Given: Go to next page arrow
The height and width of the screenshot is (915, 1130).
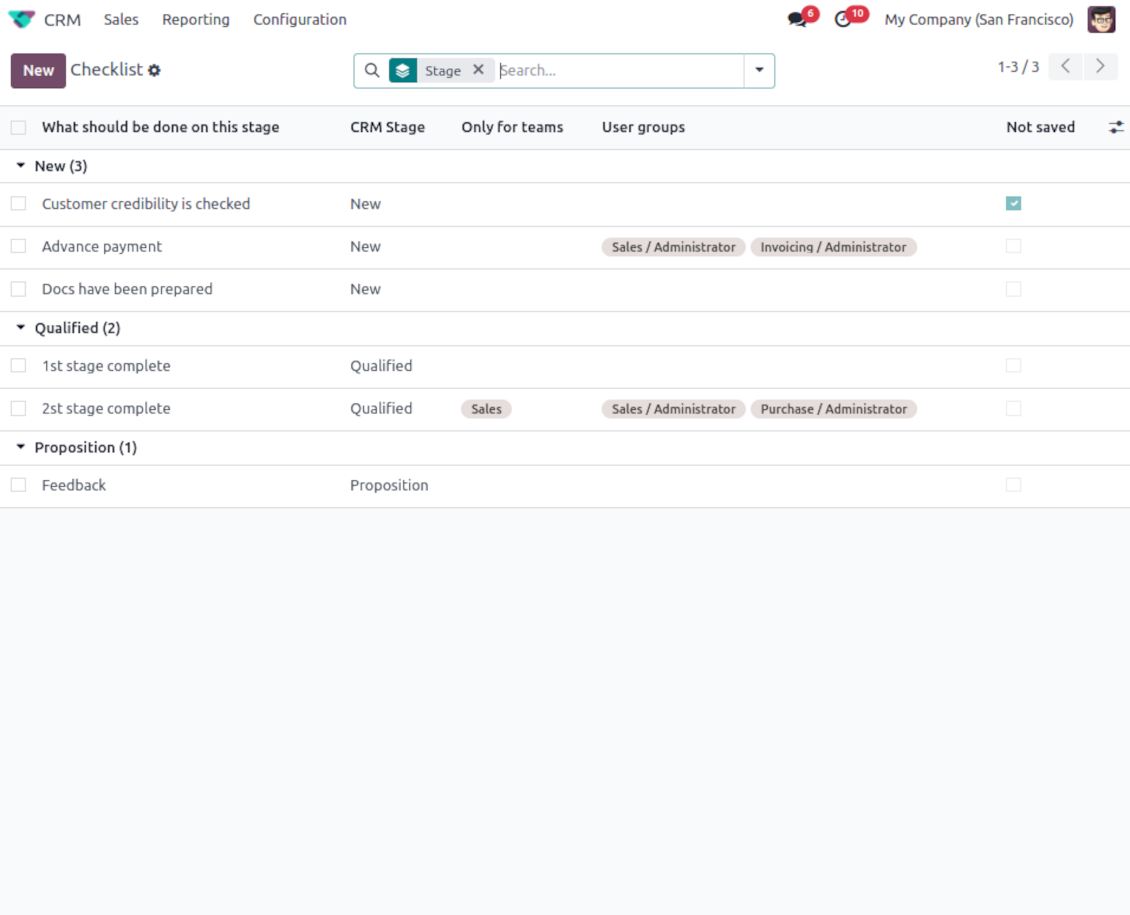Looking at the screenshot, I should 1100,67.
